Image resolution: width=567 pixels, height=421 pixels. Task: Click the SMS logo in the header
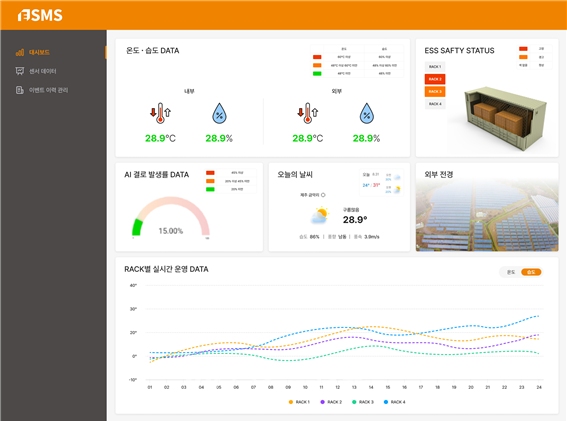(x=40, y=15)
